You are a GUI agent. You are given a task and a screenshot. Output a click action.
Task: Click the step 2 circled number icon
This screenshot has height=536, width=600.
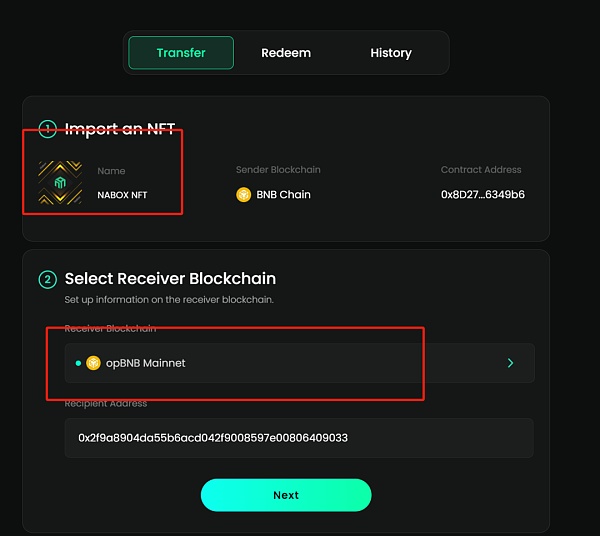[x=47, y=279]
